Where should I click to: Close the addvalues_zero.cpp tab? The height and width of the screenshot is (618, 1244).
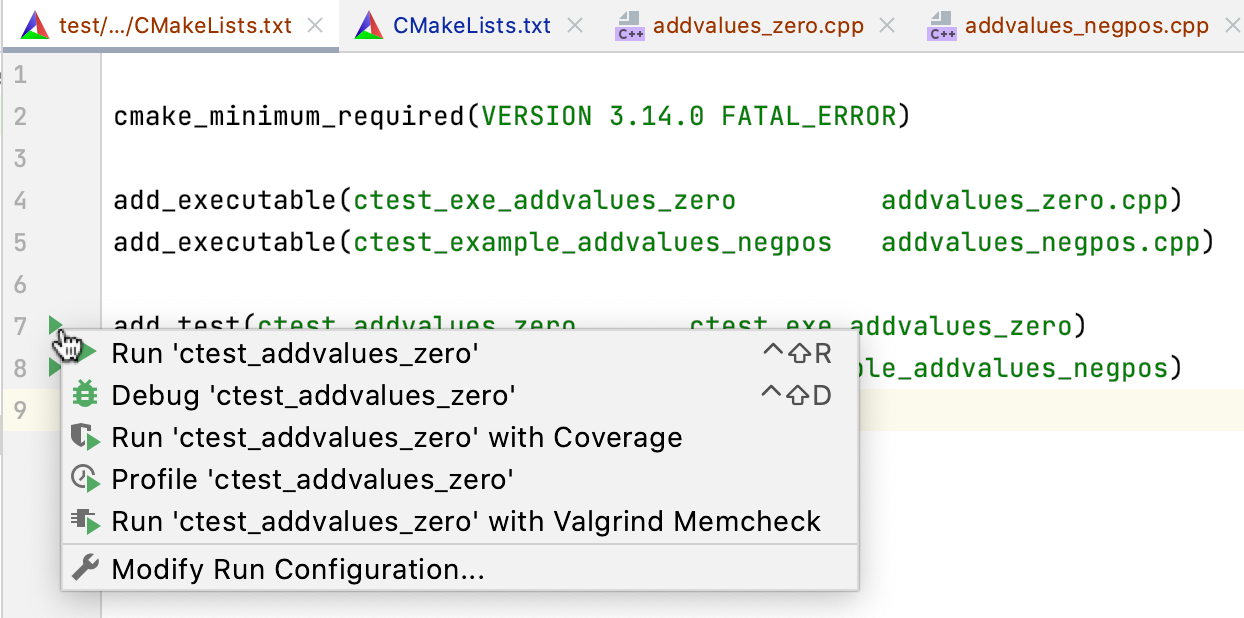(x=886, y=27)
